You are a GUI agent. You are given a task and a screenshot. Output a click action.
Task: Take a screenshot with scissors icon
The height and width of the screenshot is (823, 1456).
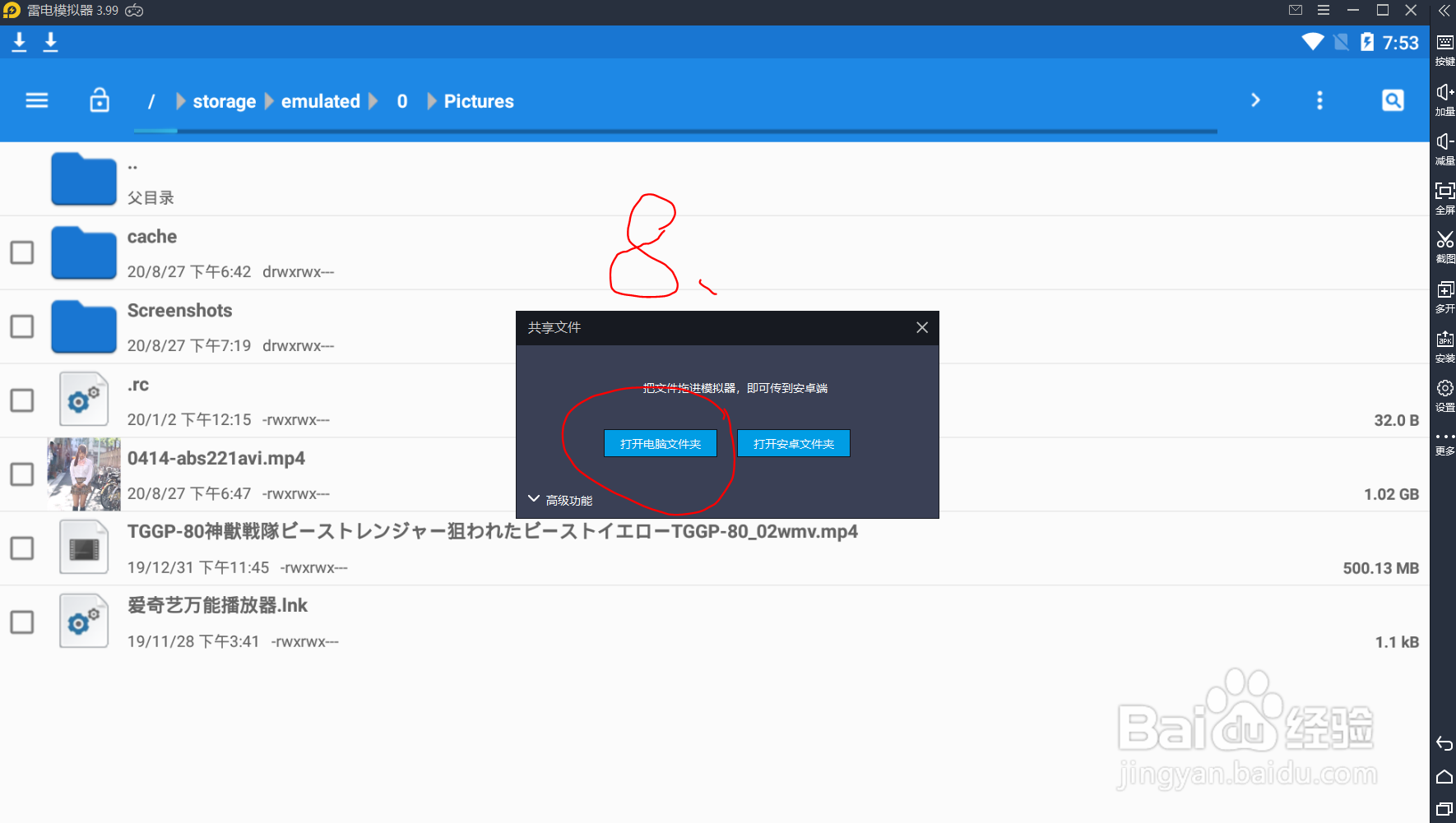pyautogui.click(x=1444, y=240)
